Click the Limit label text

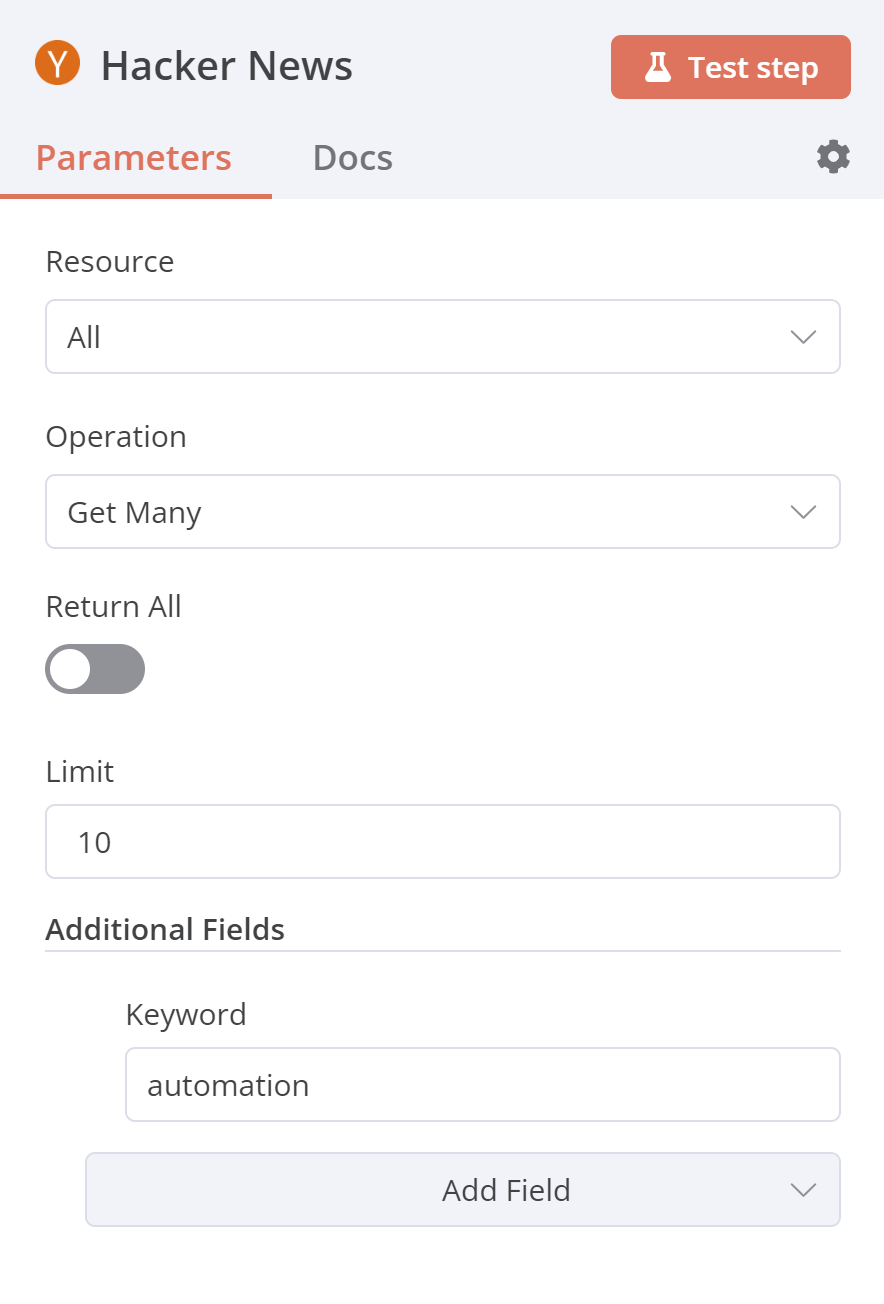coord(80,772)
